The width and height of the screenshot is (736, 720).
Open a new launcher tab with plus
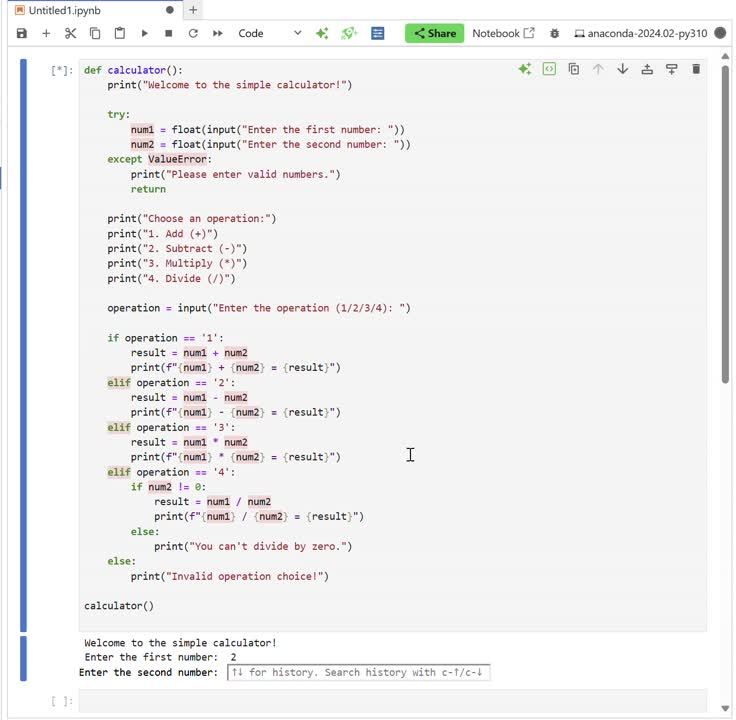click(193, 10)
